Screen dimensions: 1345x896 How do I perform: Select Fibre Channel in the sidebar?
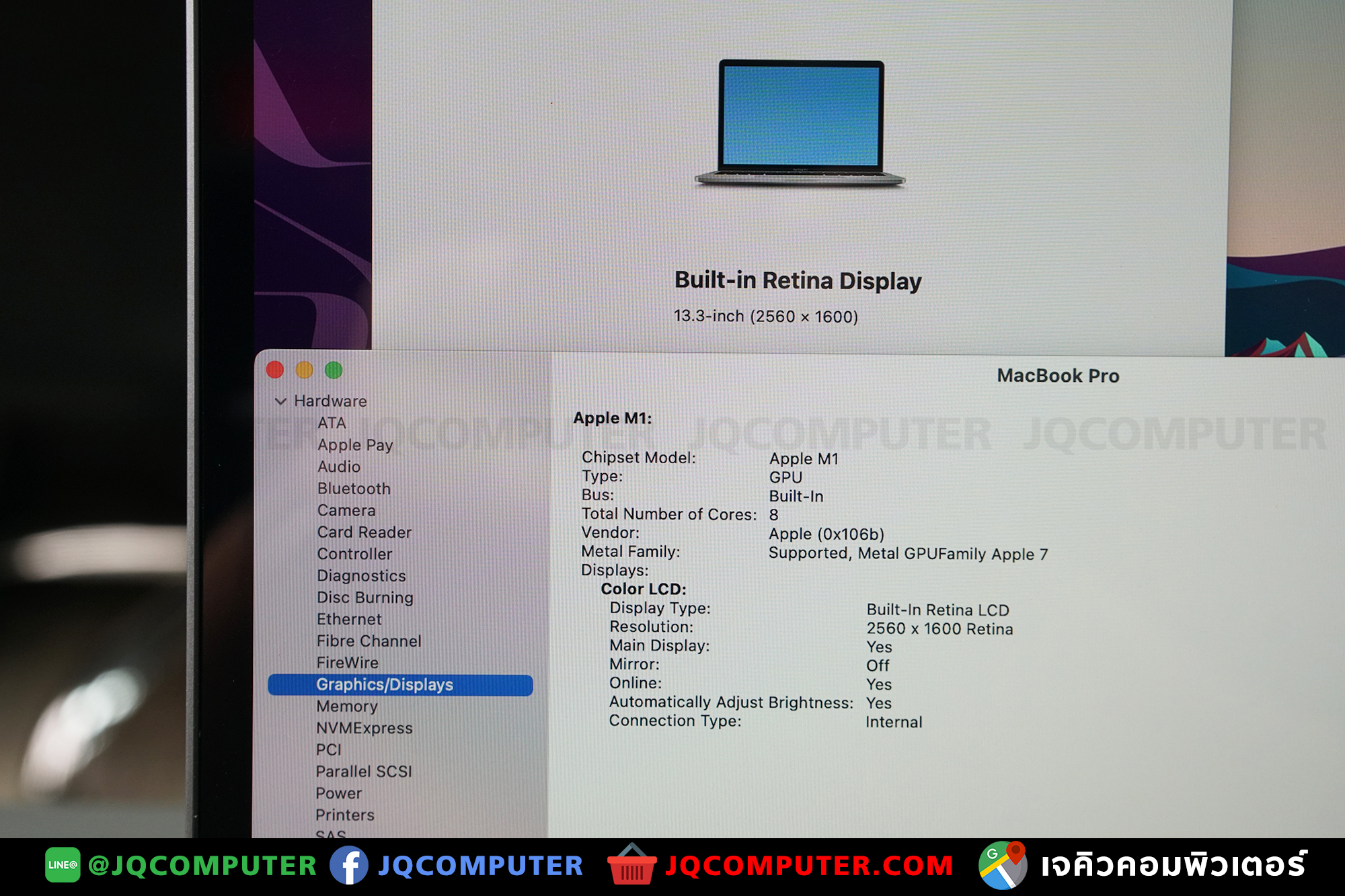pyautogui.click(x=369, y=641)
